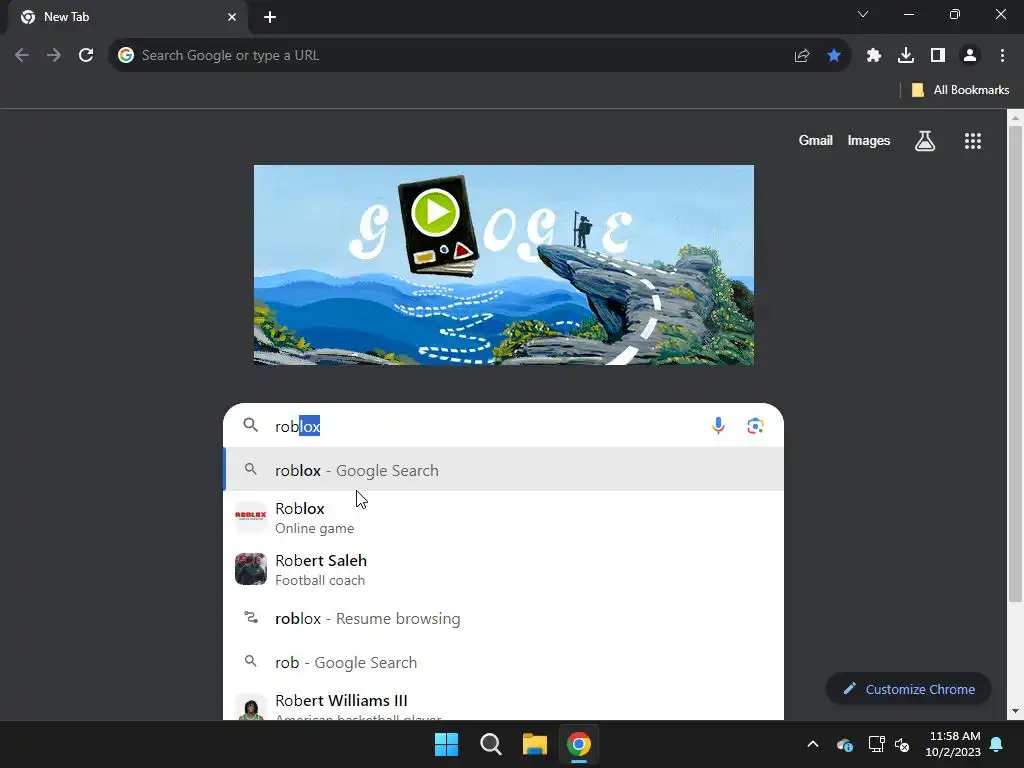Click Robert Saleh photo thumbnail
The width and height of the screenshot is (1024, 768).
[x=251, y=569]
